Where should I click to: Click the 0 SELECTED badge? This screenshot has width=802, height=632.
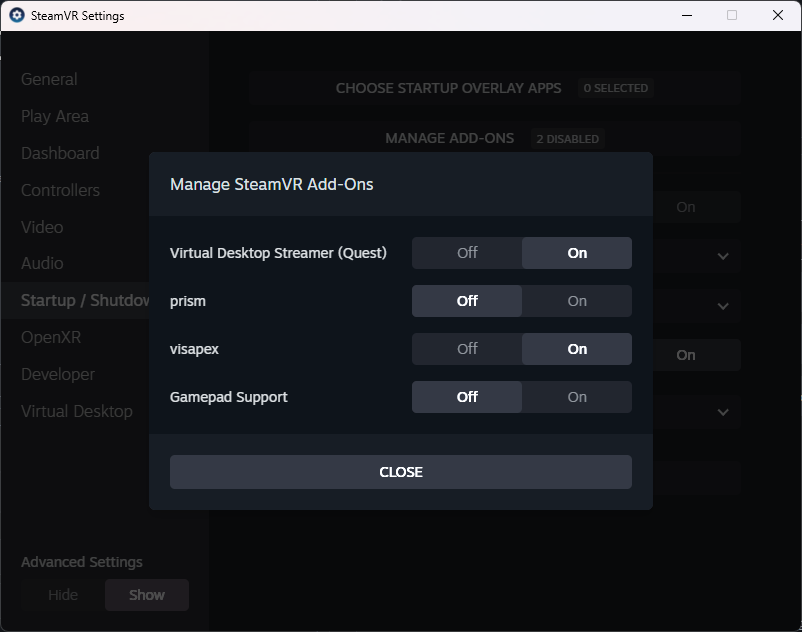(x=615, y=88)
